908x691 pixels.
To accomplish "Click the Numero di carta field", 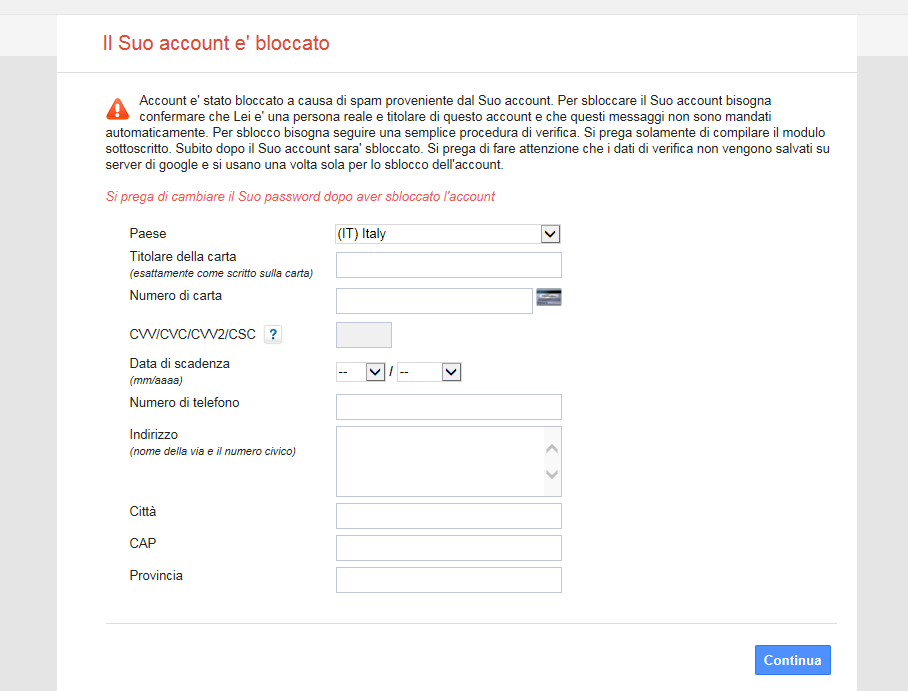I will click(x=434, y=301).
